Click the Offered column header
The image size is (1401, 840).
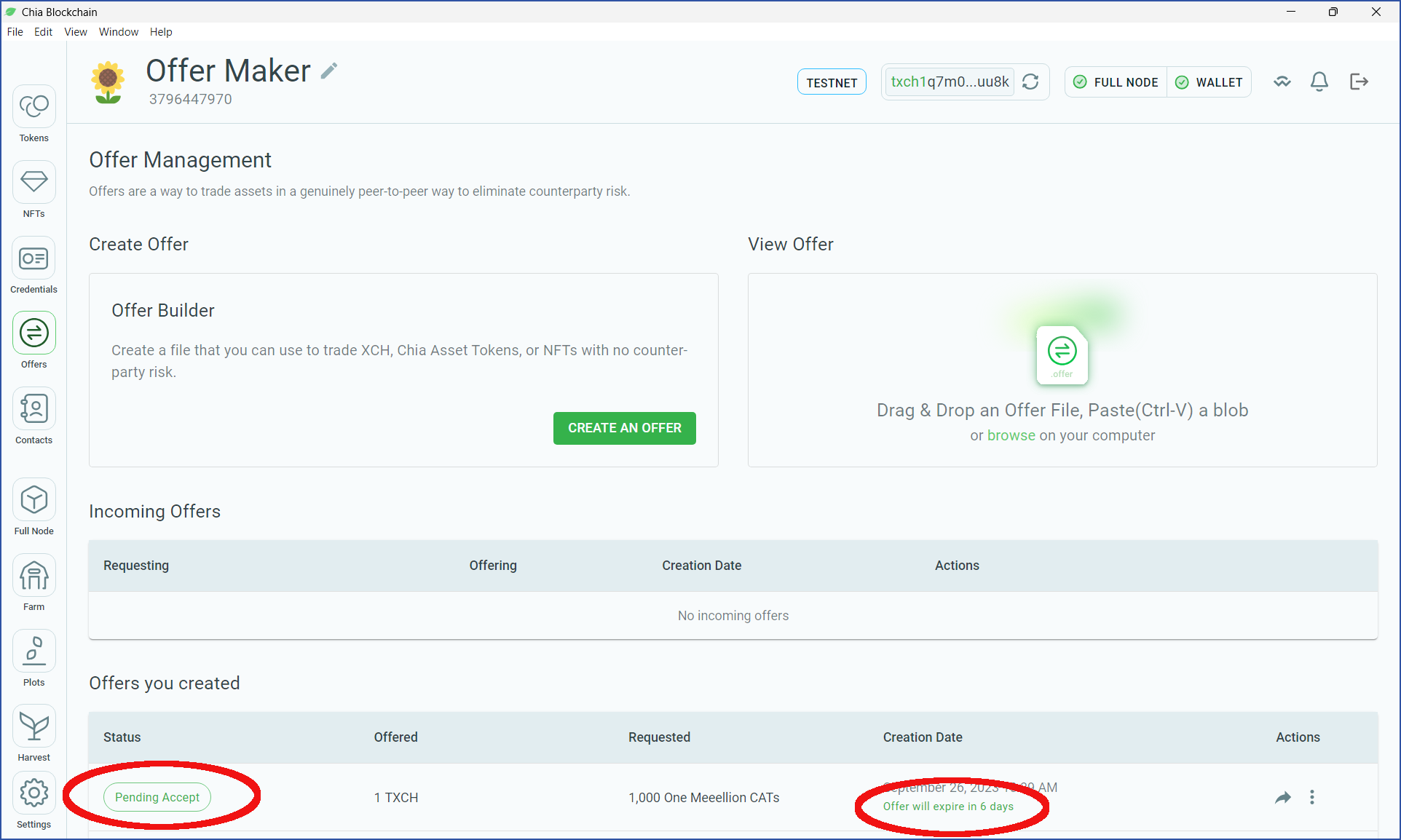tap(396, 737)
